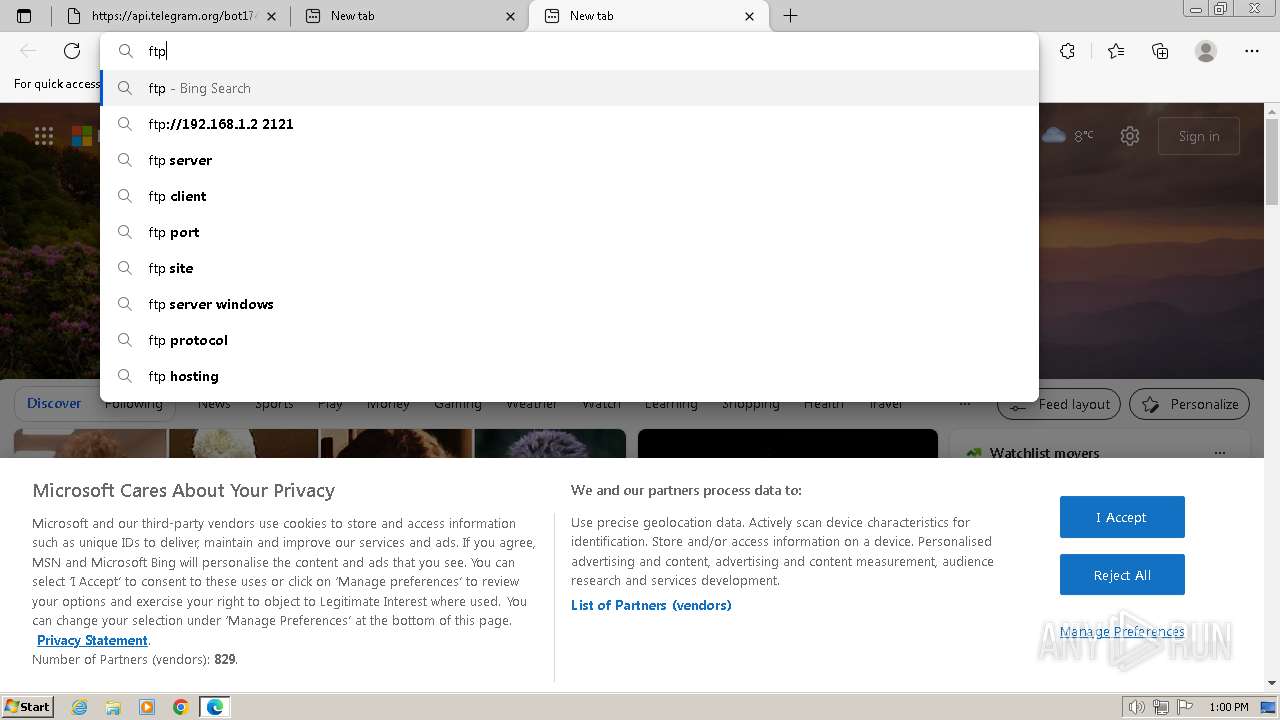The image size is (1280, 720).
Task: Open Action Center flag tray icon
Action: [x=1183, y=707]
